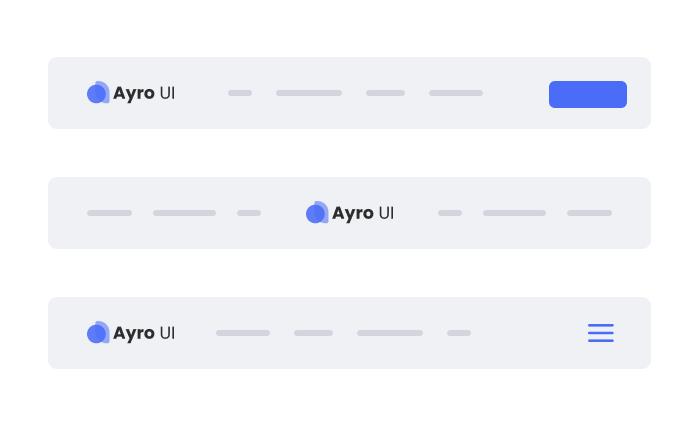Choose the third placeholder link in the top navbar
Viewport: 699px width, 429px height.
coord(385,93)
